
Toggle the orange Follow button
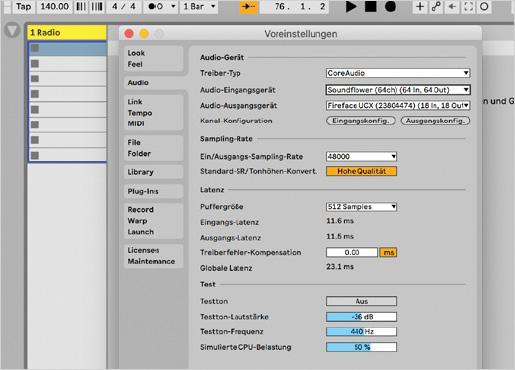tap(249, 6)
